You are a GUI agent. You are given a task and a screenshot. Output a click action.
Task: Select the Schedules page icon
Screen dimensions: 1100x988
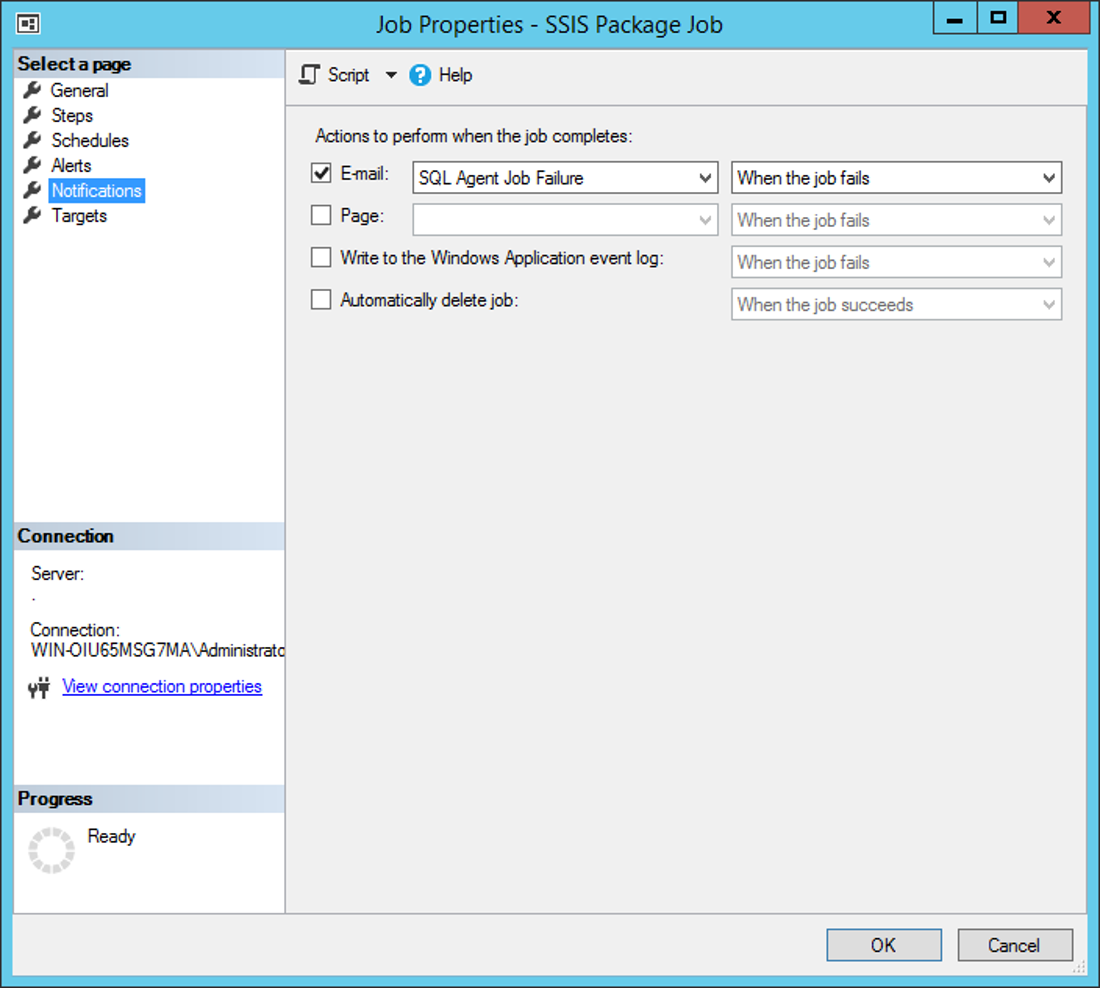point(31,140)
